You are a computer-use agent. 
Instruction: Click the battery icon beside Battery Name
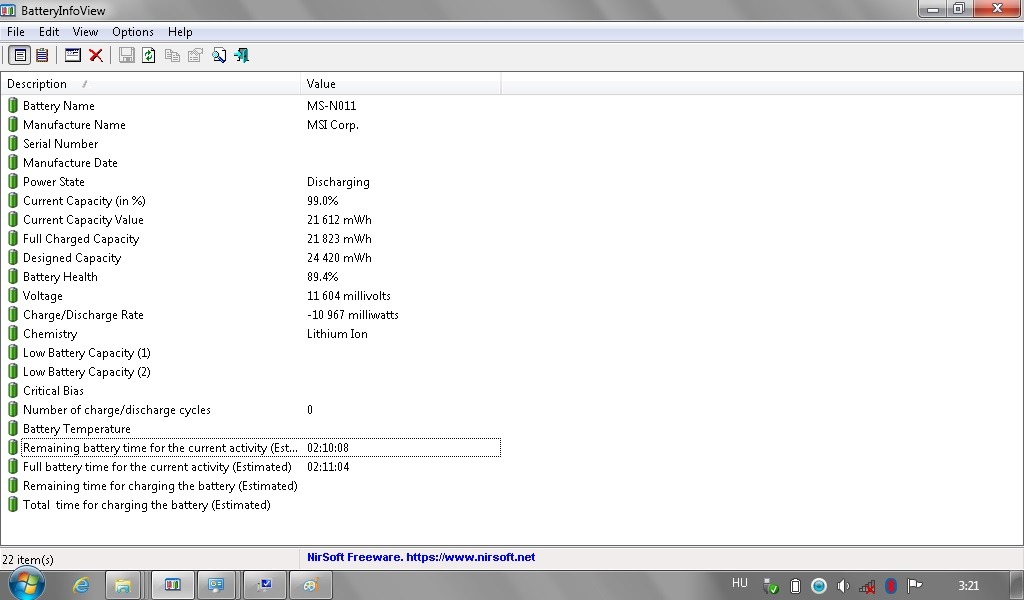click(12, 105)
